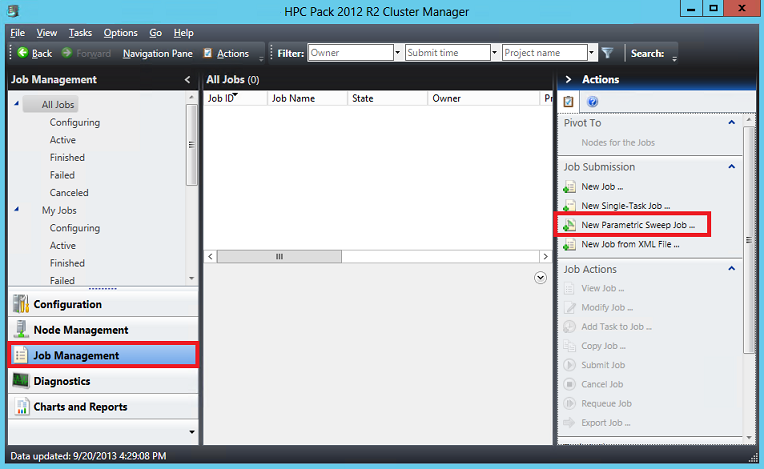Click the Requeue Job icon
The width and height of the screenshot is (764, 469).
coord(569,404)
